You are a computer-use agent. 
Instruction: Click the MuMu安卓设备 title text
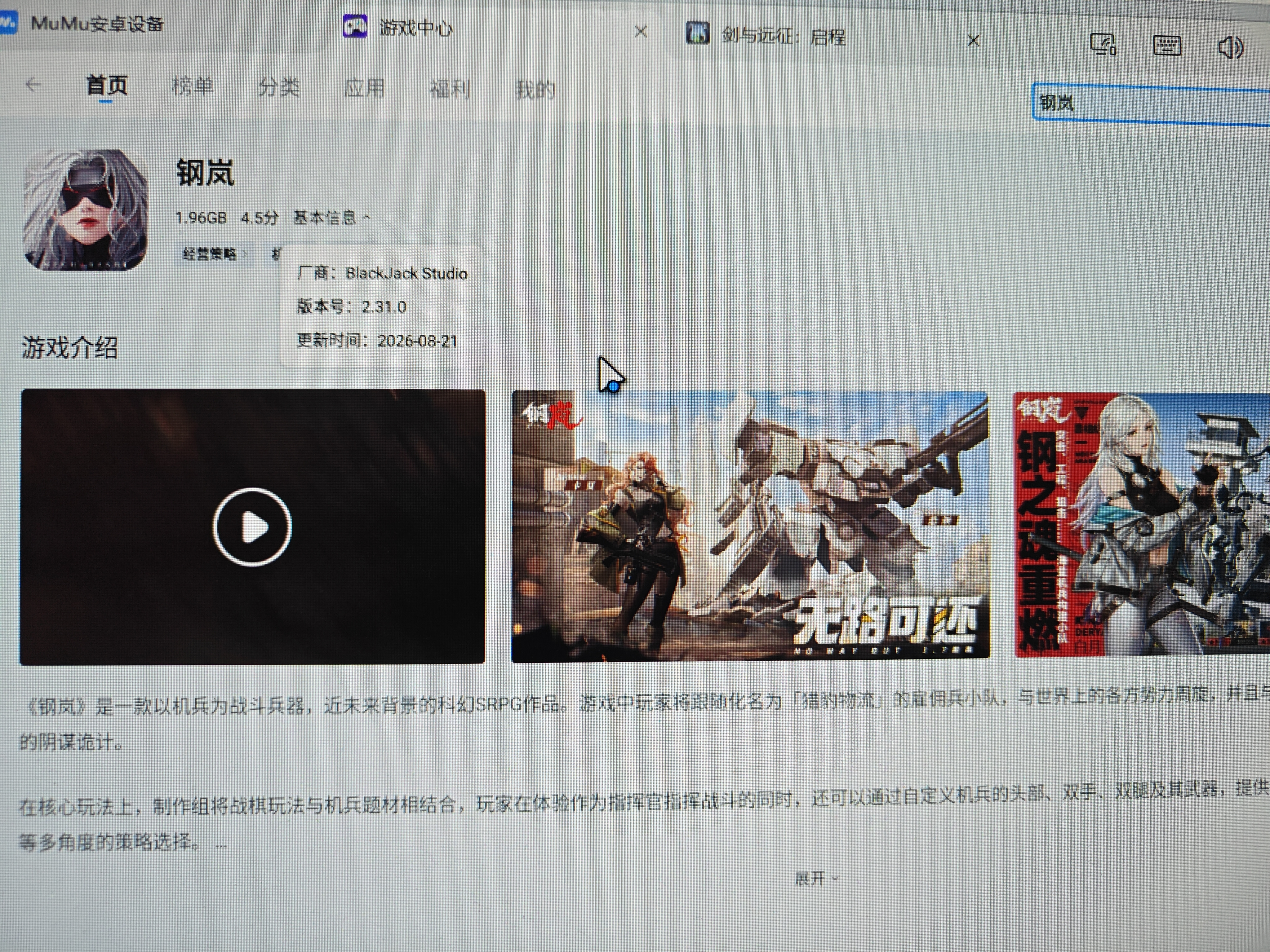tap(97, 24)
